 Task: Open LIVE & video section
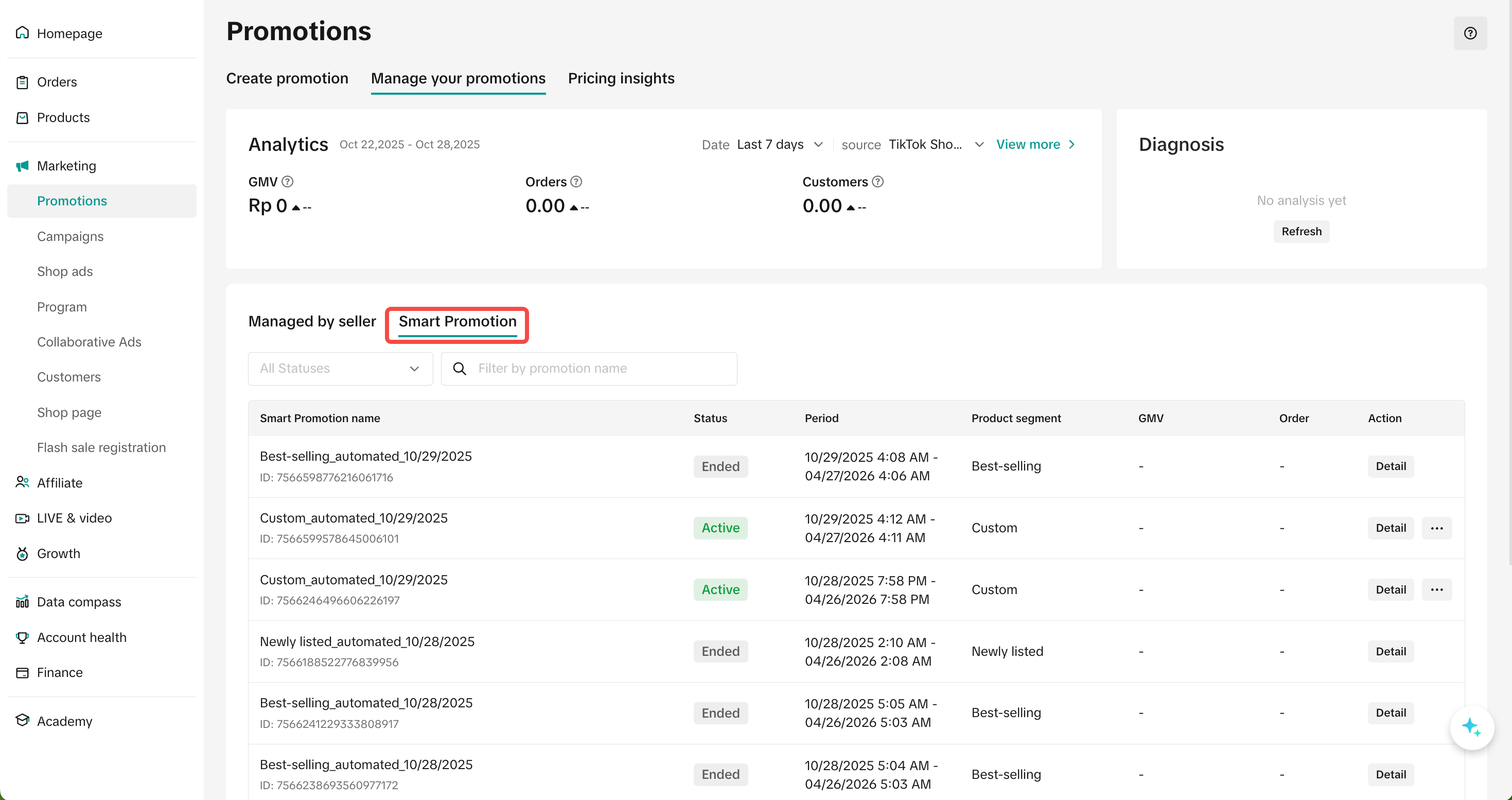pos(74,518)
